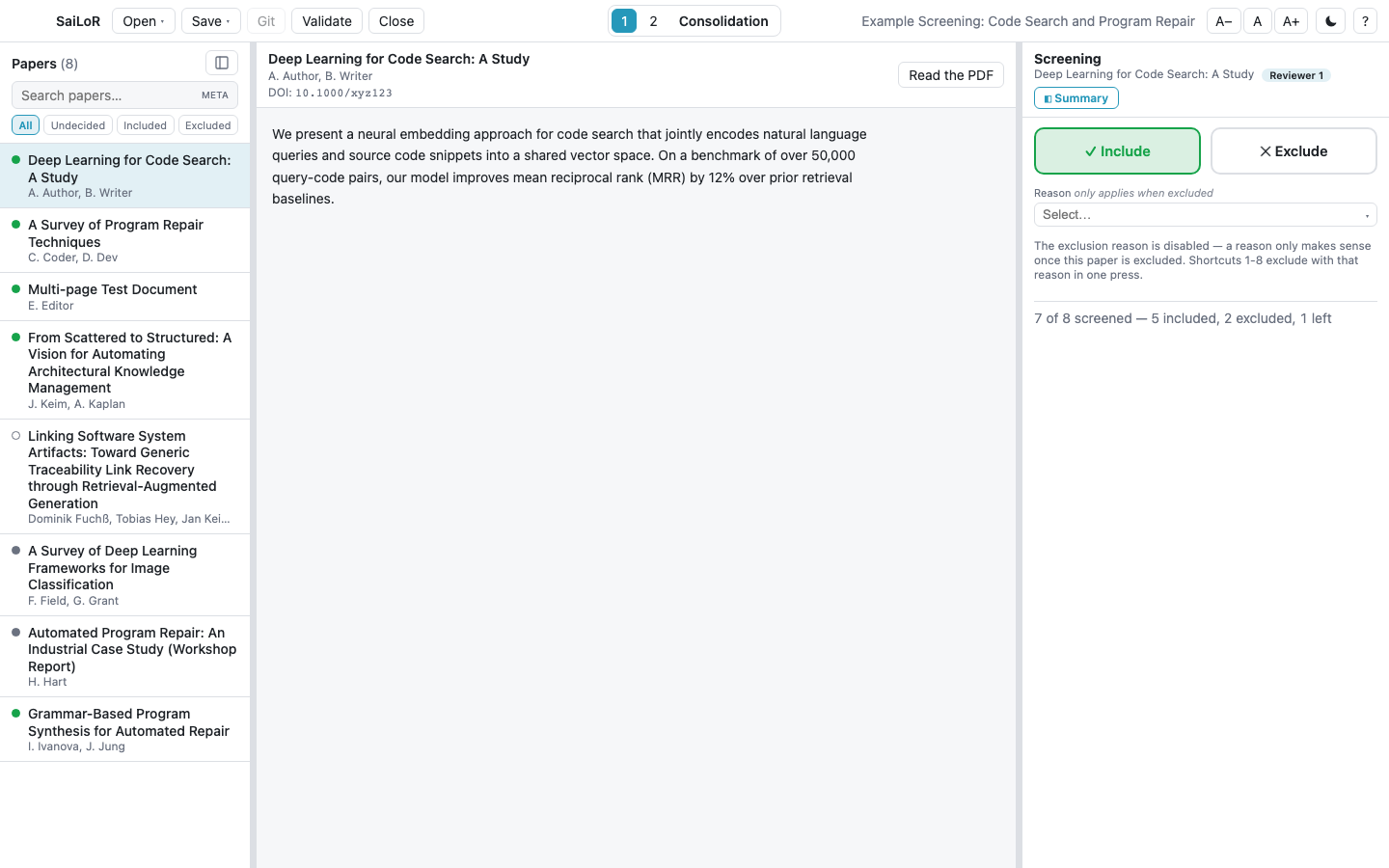Filter papers by Undecided
This screenshot has height=868, width=1389.
[78, 125]
